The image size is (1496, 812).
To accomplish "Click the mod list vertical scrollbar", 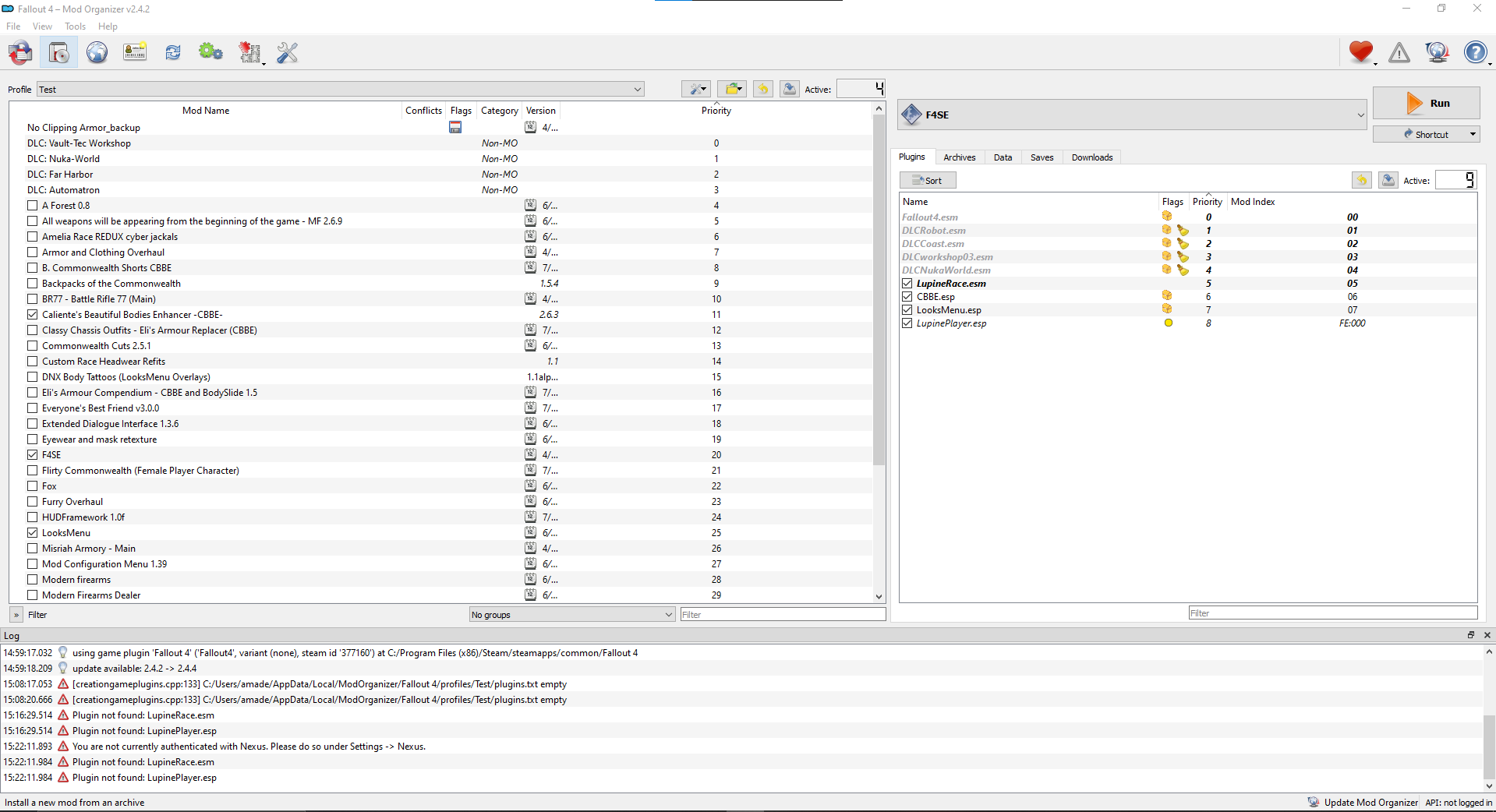I will [879, 290].
